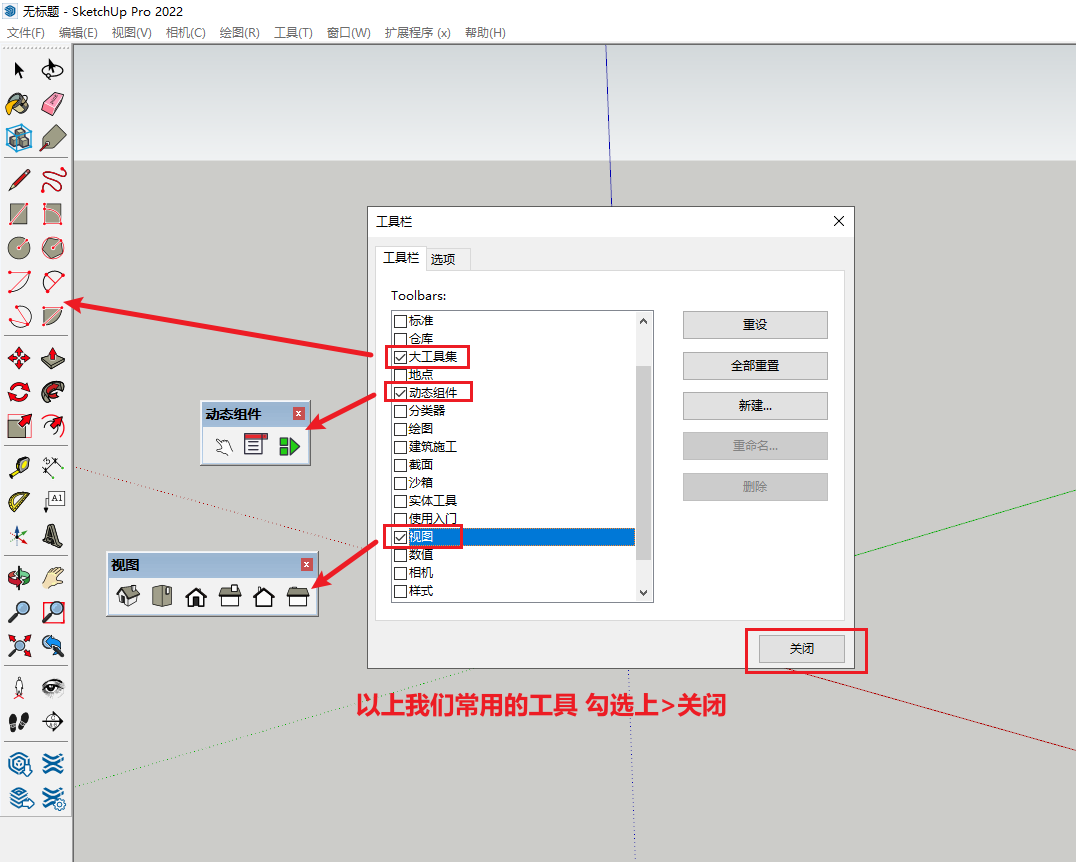Enable the 标准 toolbar checkbox
This screenshot has height=862, width=1076.
(x=400, y=321)
